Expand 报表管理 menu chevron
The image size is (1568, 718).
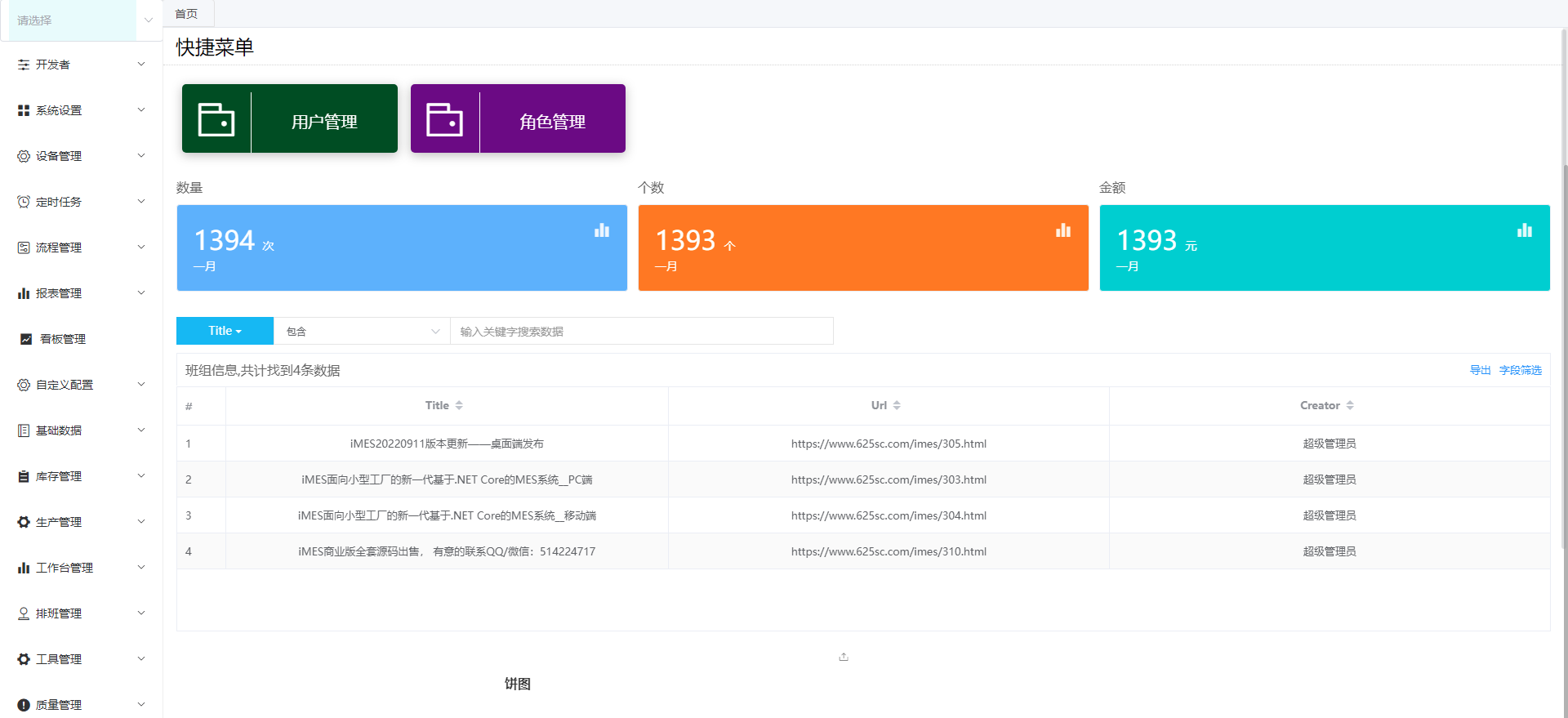141,292
